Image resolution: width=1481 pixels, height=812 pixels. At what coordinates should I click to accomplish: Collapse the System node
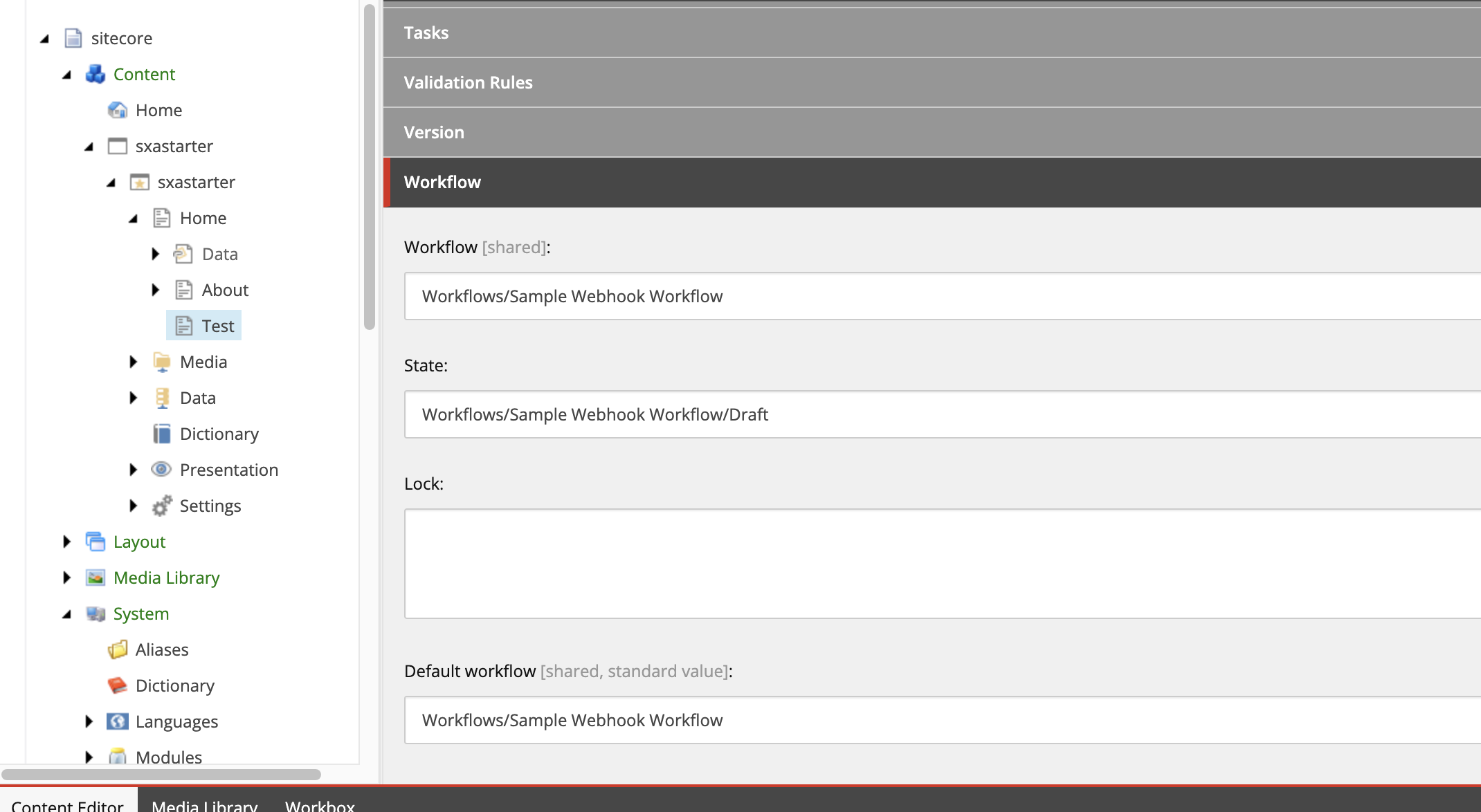(x=67, y=614)
